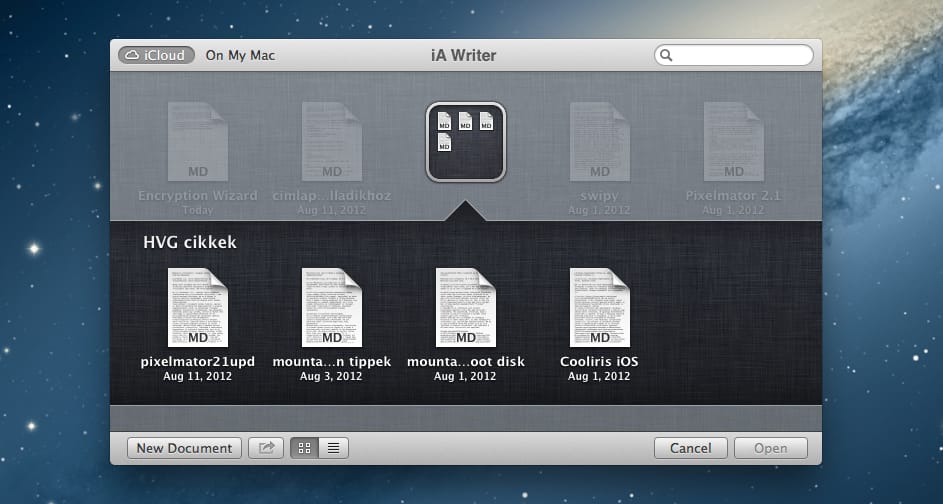Click the pixelmator21upd file name

(x=197, y=361)
